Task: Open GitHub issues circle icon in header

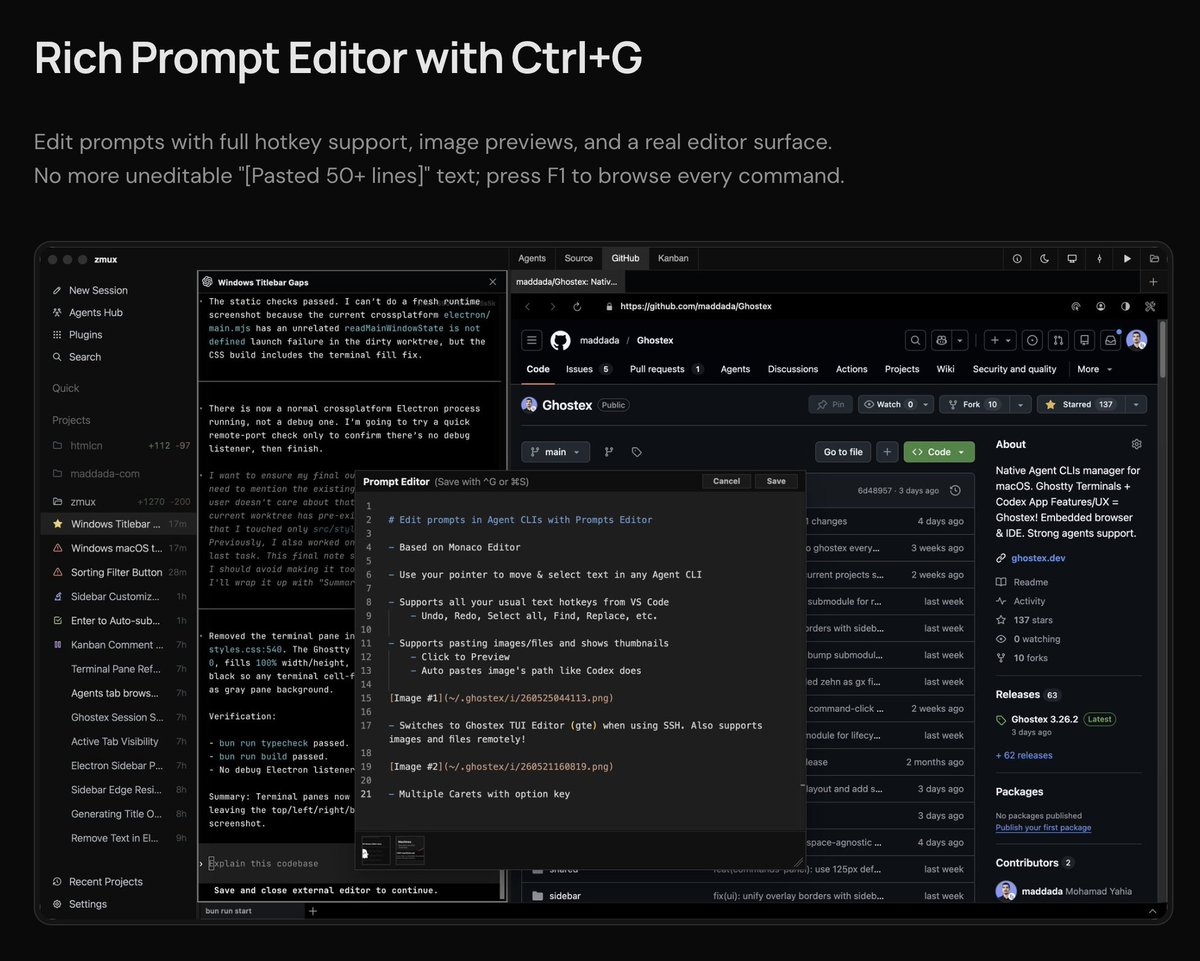Action: pyautogui.click(x=1033, y=340)
